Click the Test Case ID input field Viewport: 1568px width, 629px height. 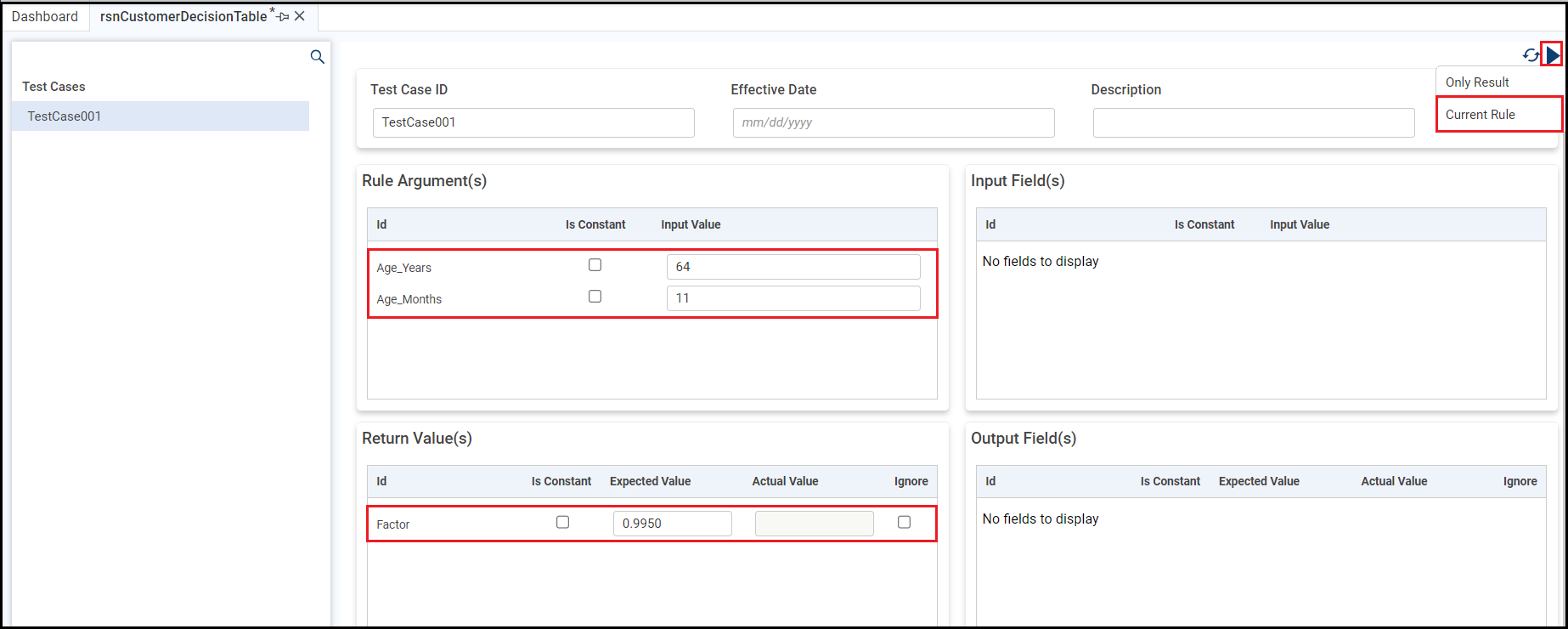533,122
